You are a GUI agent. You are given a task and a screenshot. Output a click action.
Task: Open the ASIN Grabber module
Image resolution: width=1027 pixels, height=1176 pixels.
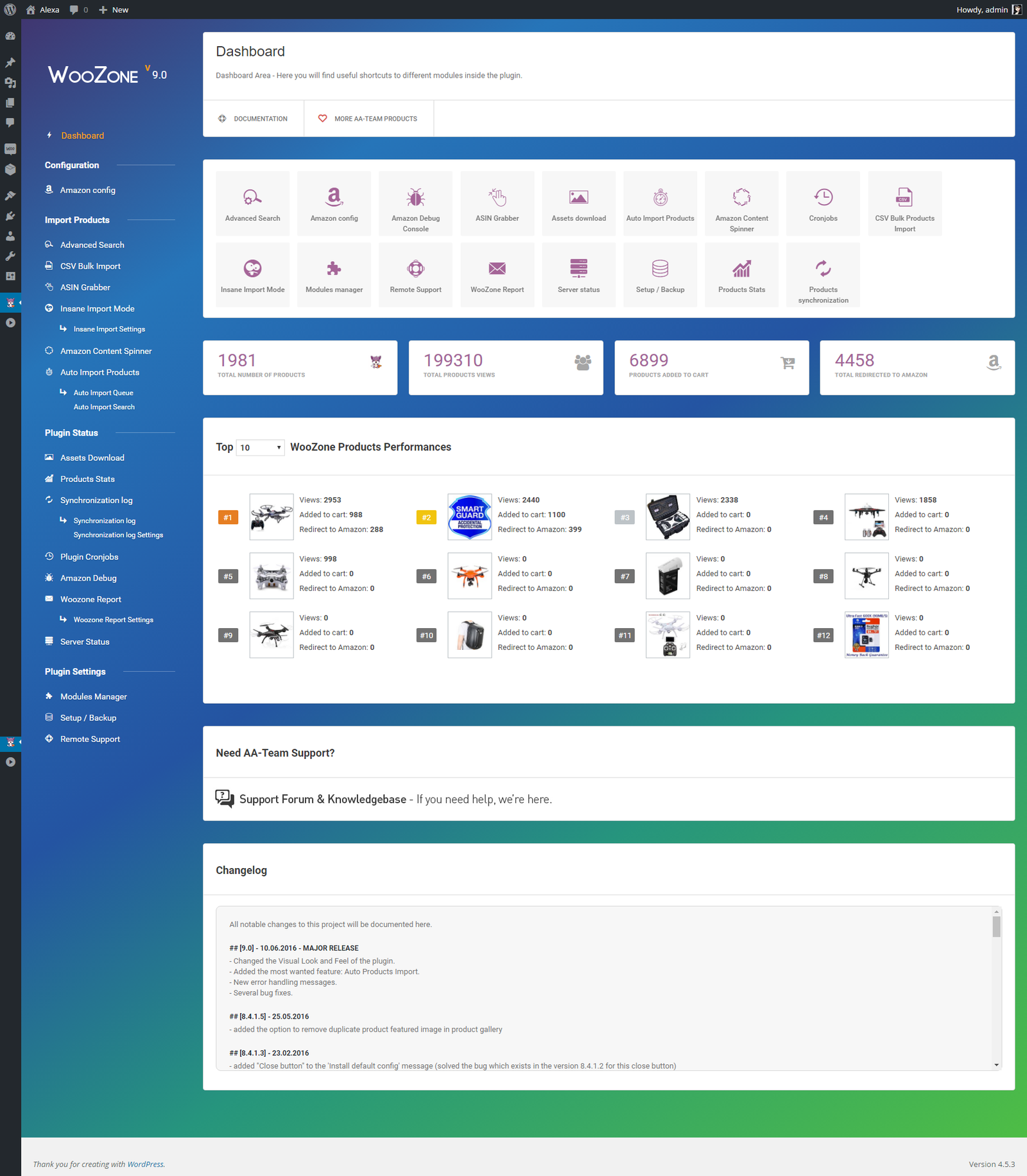click(497, 203)
